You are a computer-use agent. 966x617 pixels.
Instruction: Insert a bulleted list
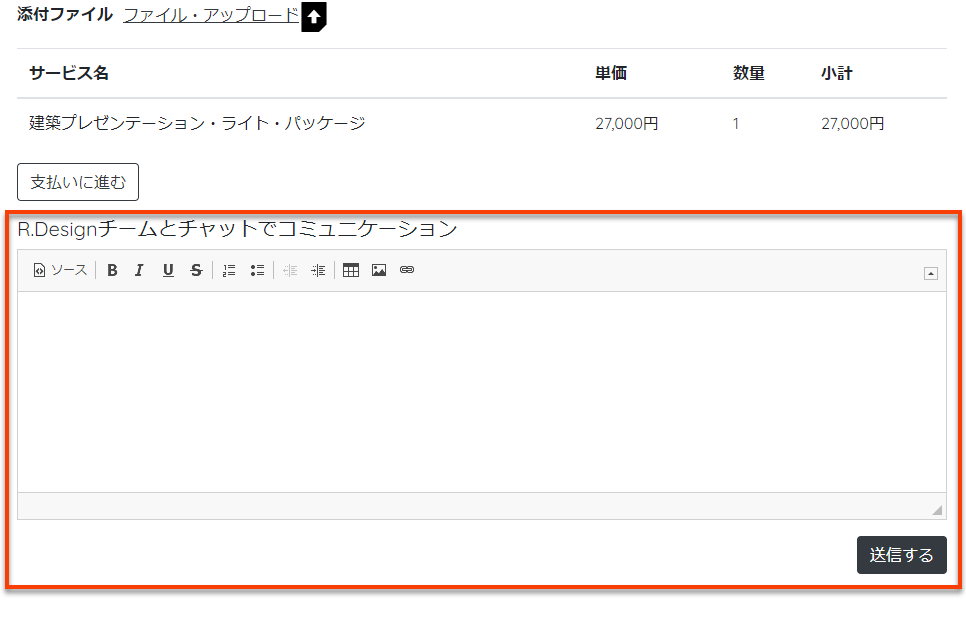257,270
